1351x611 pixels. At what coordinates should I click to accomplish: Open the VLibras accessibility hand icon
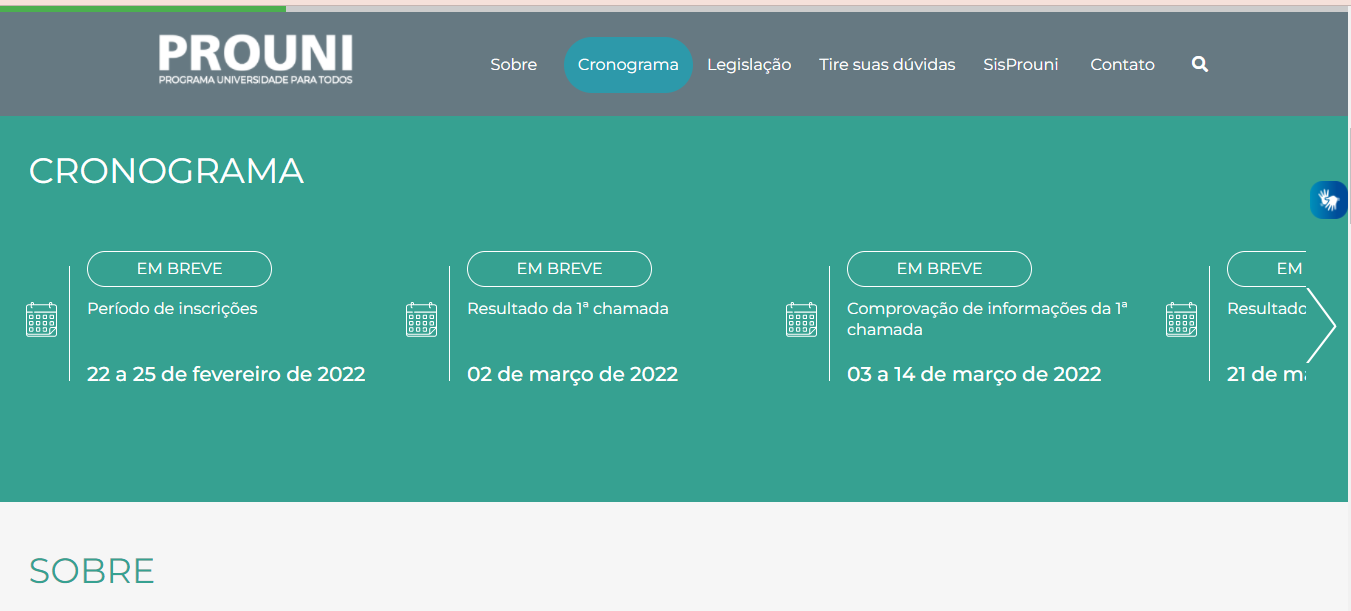(1329, 200)
